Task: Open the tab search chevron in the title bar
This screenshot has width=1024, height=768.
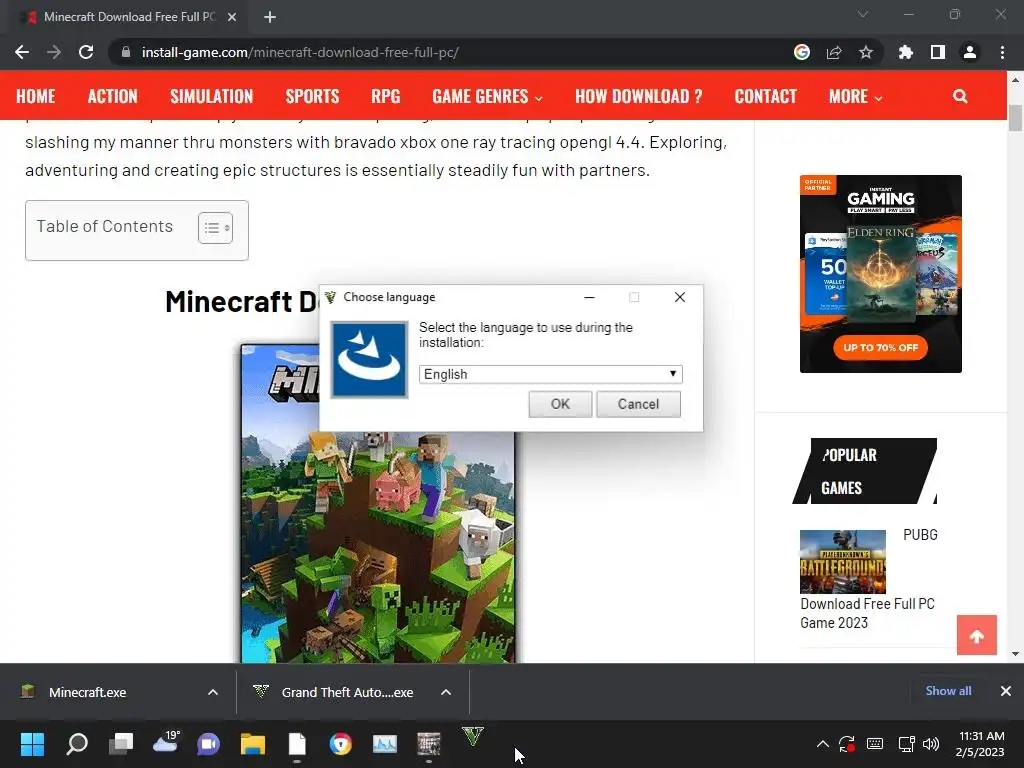Action: click(863, 14)
